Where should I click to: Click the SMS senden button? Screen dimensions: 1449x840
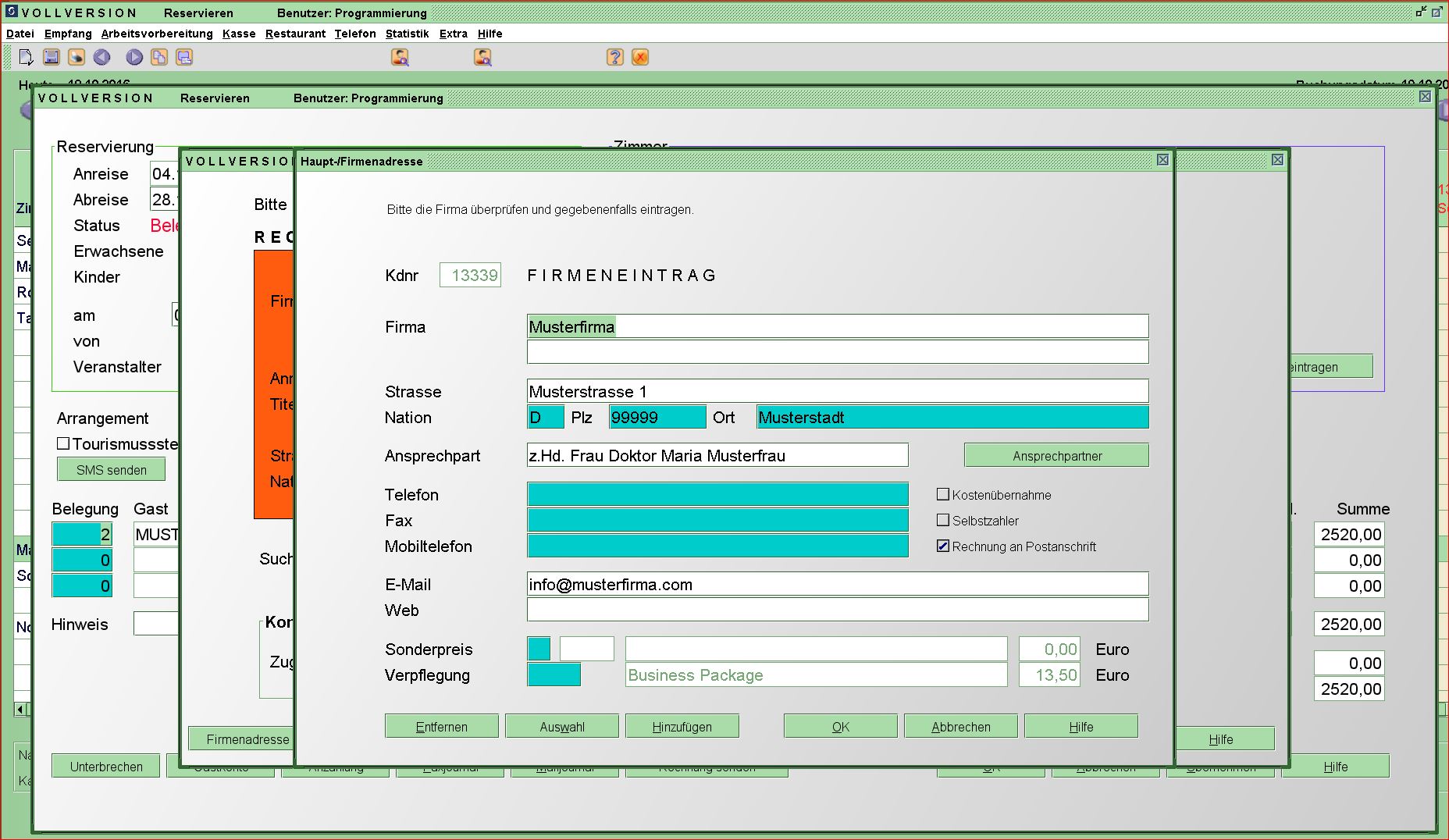(x=111, y=469)
